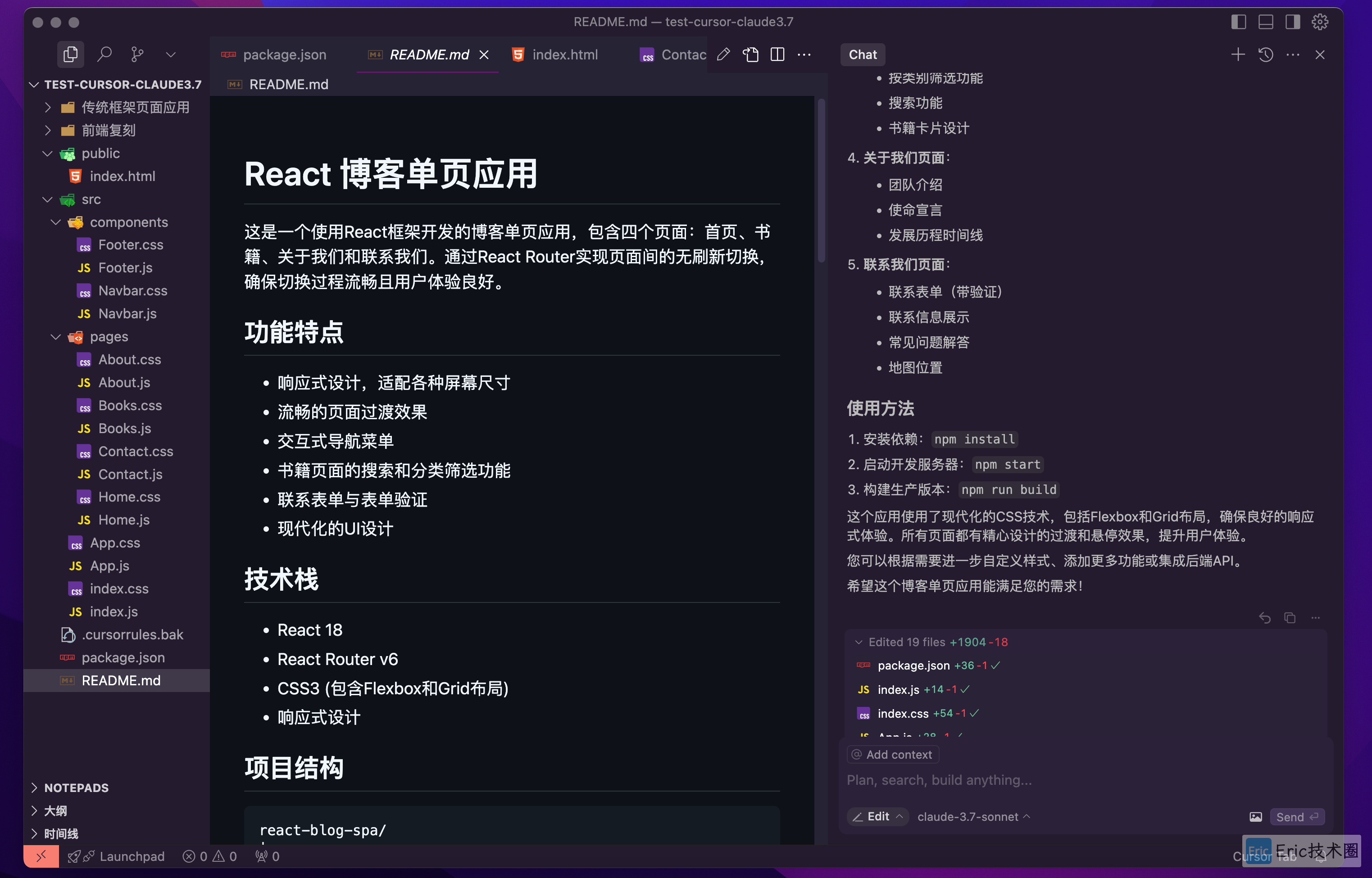
Task: Collapse the components folder
Action: (x=116, y=222)
